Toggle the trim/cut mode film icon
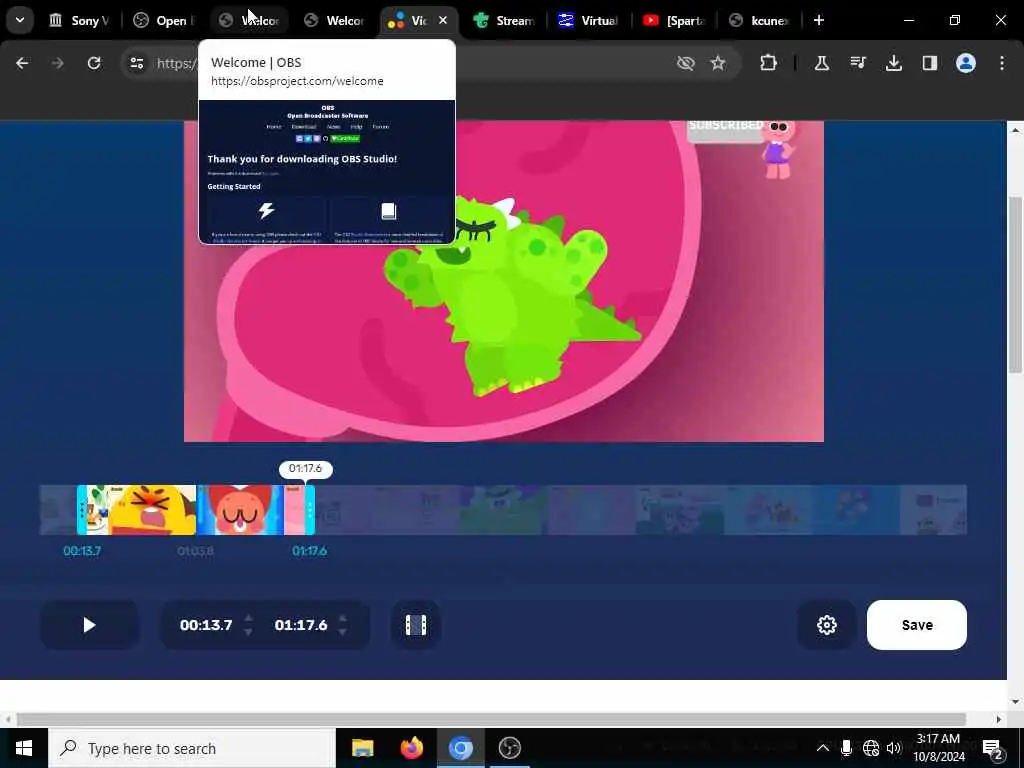The height and width of the screenshot is (768, 1024). [415, 625]
